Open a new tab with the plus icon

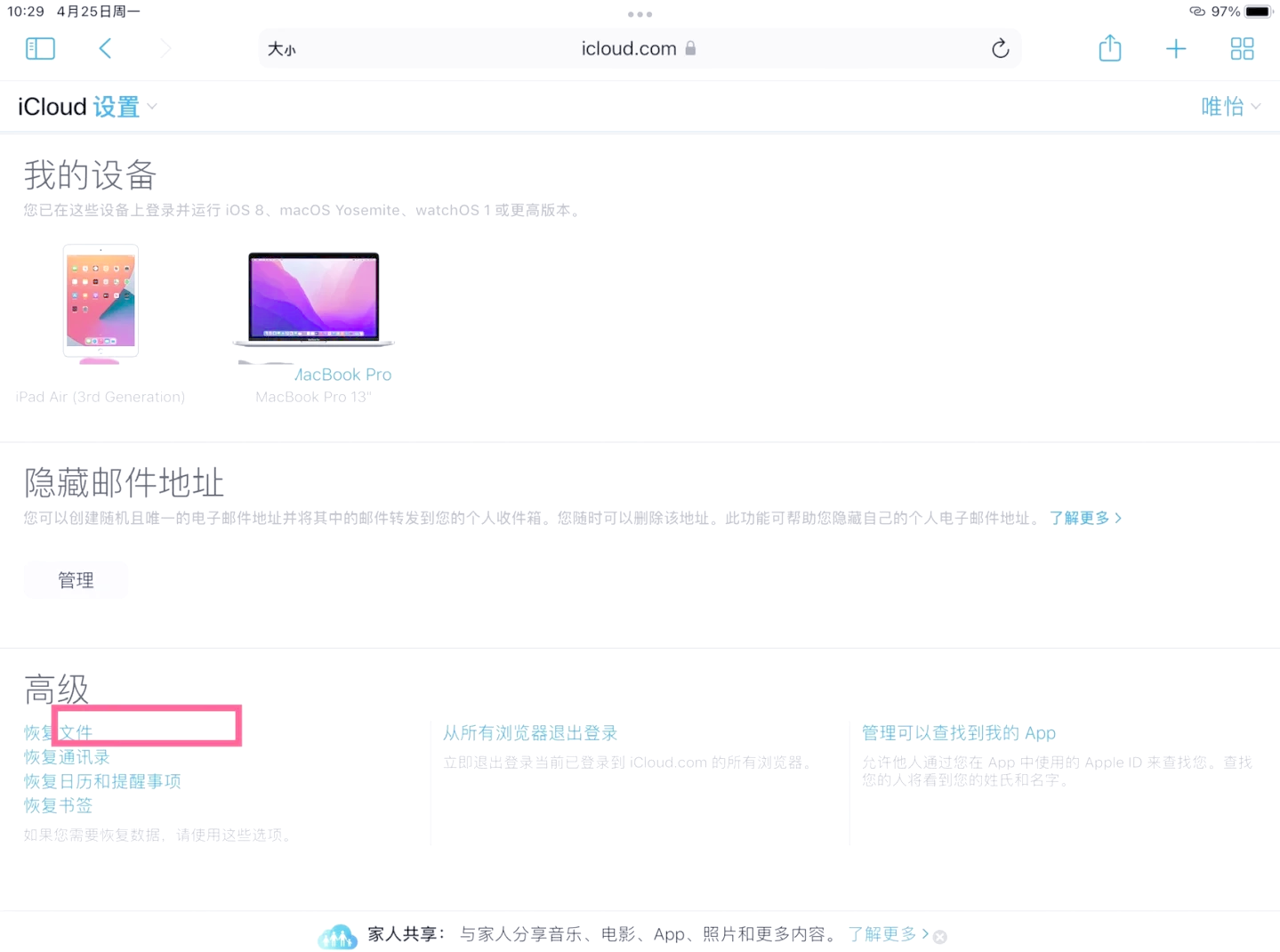pos(1175,48)
